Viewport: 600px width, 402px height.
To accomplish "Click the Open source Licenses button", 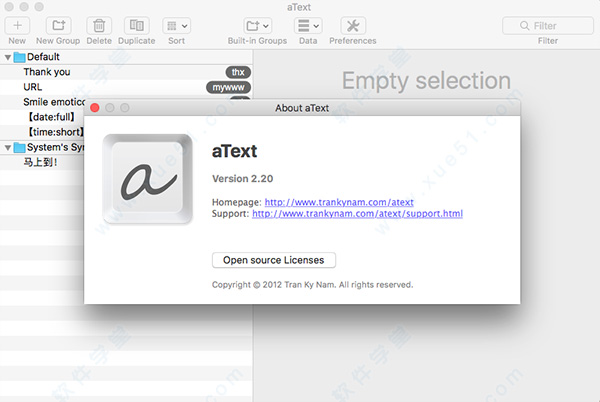I will pyautogui.click(x=274, y=260).
